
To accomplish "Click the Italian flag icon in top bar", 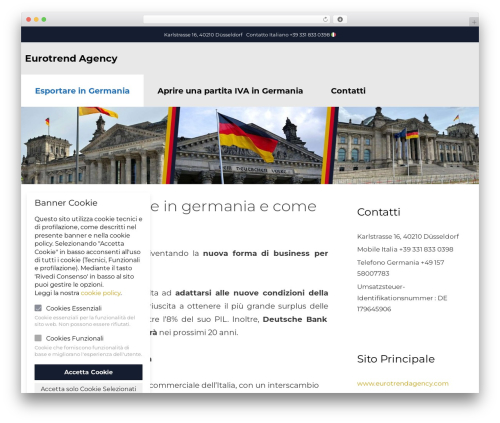I will click(333, 35).
